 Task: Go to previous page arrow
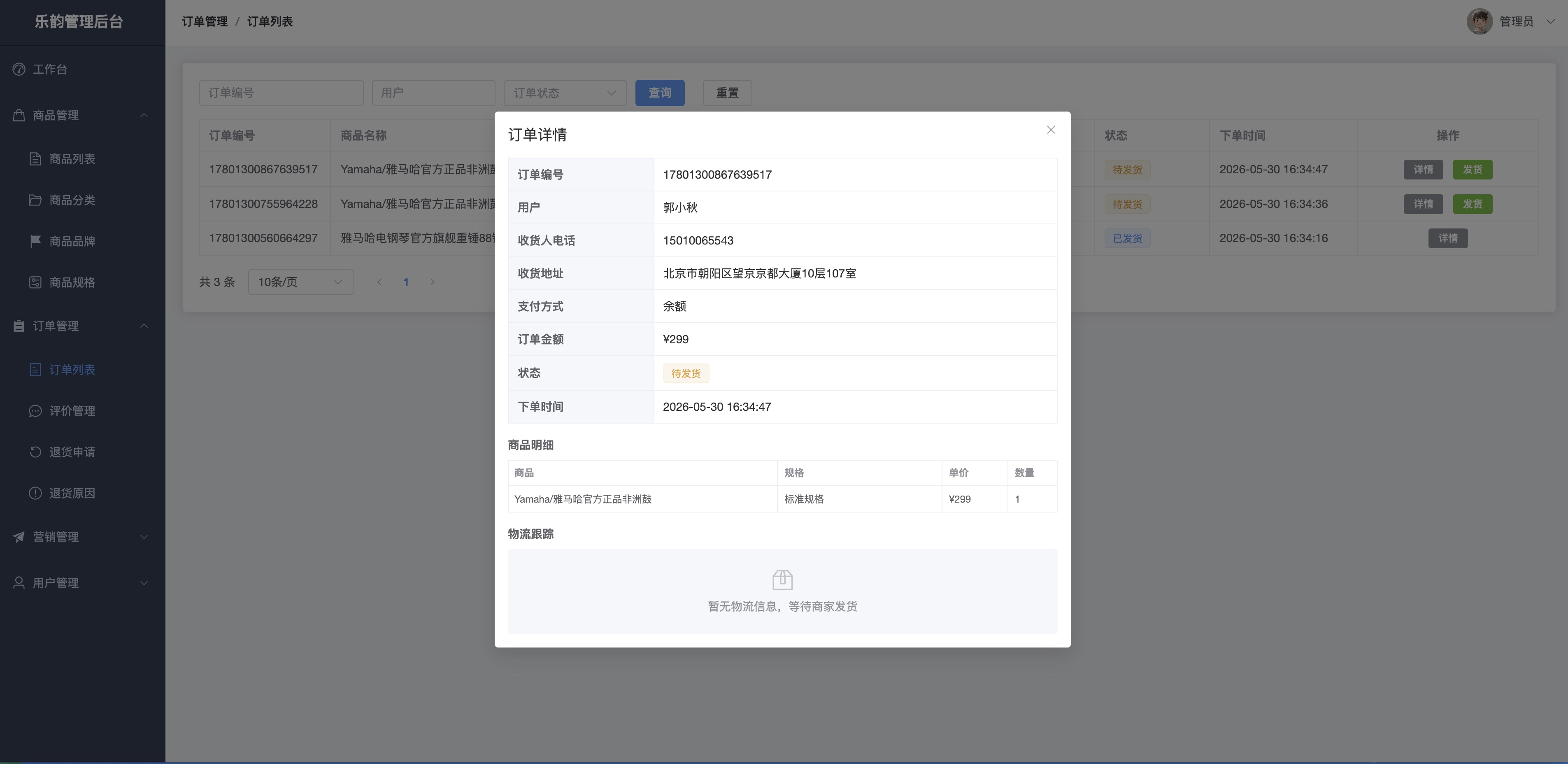pos(379,282)
